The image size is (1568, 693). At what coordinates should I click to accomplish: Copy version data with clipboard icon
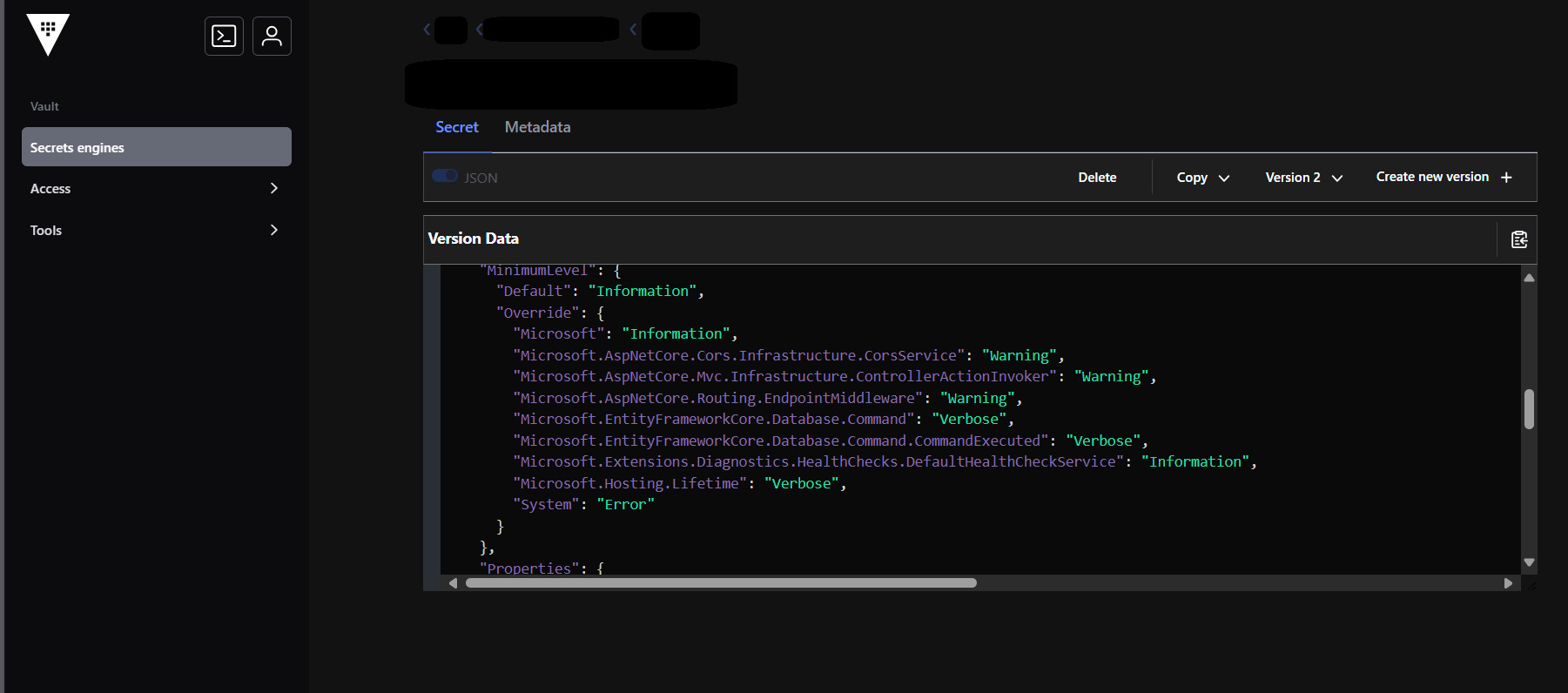coord(1519,239)
